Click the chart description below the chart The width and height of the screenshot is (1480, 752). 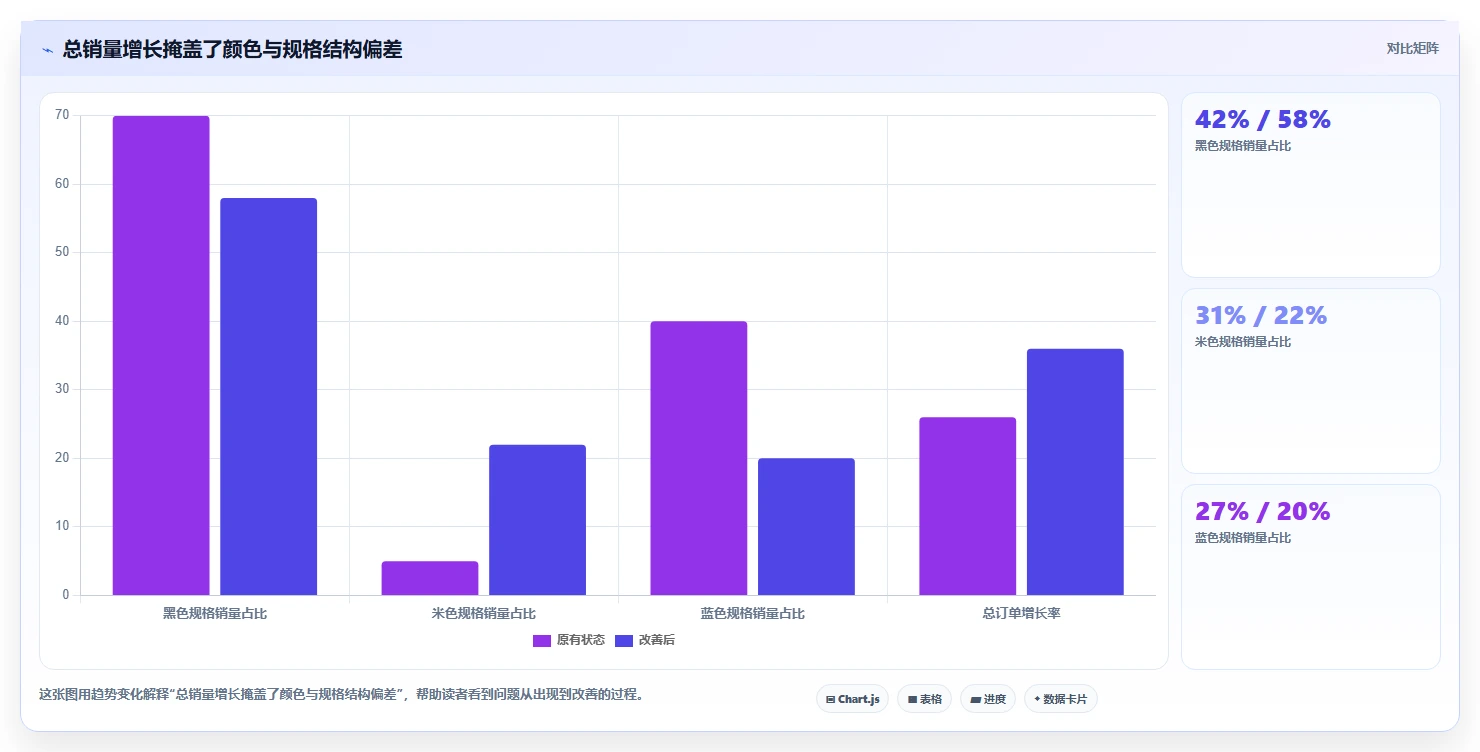pyautogui.click(x=341, y=694)
